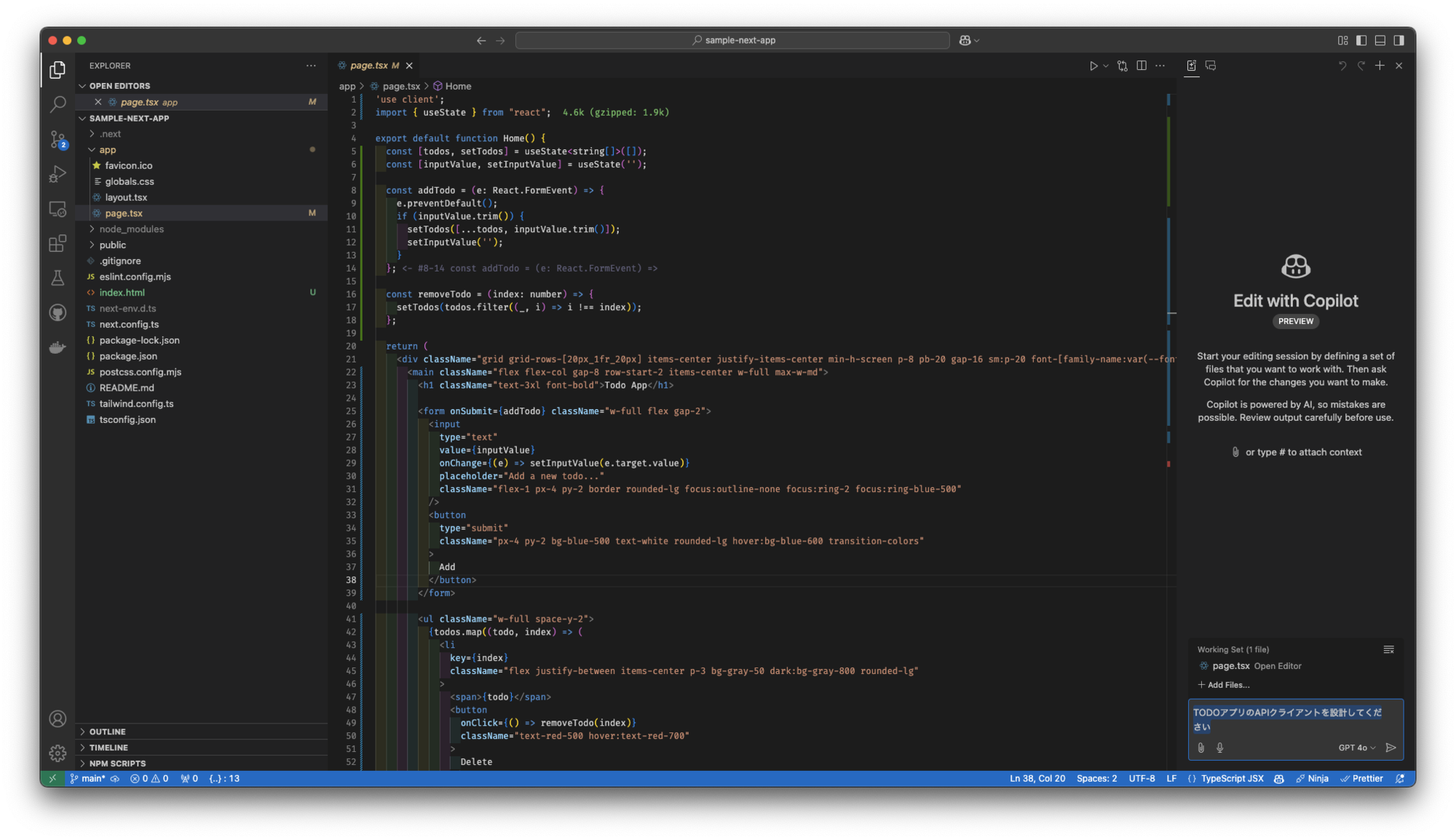Toggle bottom panel visibility
This screenshot has height=840, width=1456.
[x=1380, y=40]
